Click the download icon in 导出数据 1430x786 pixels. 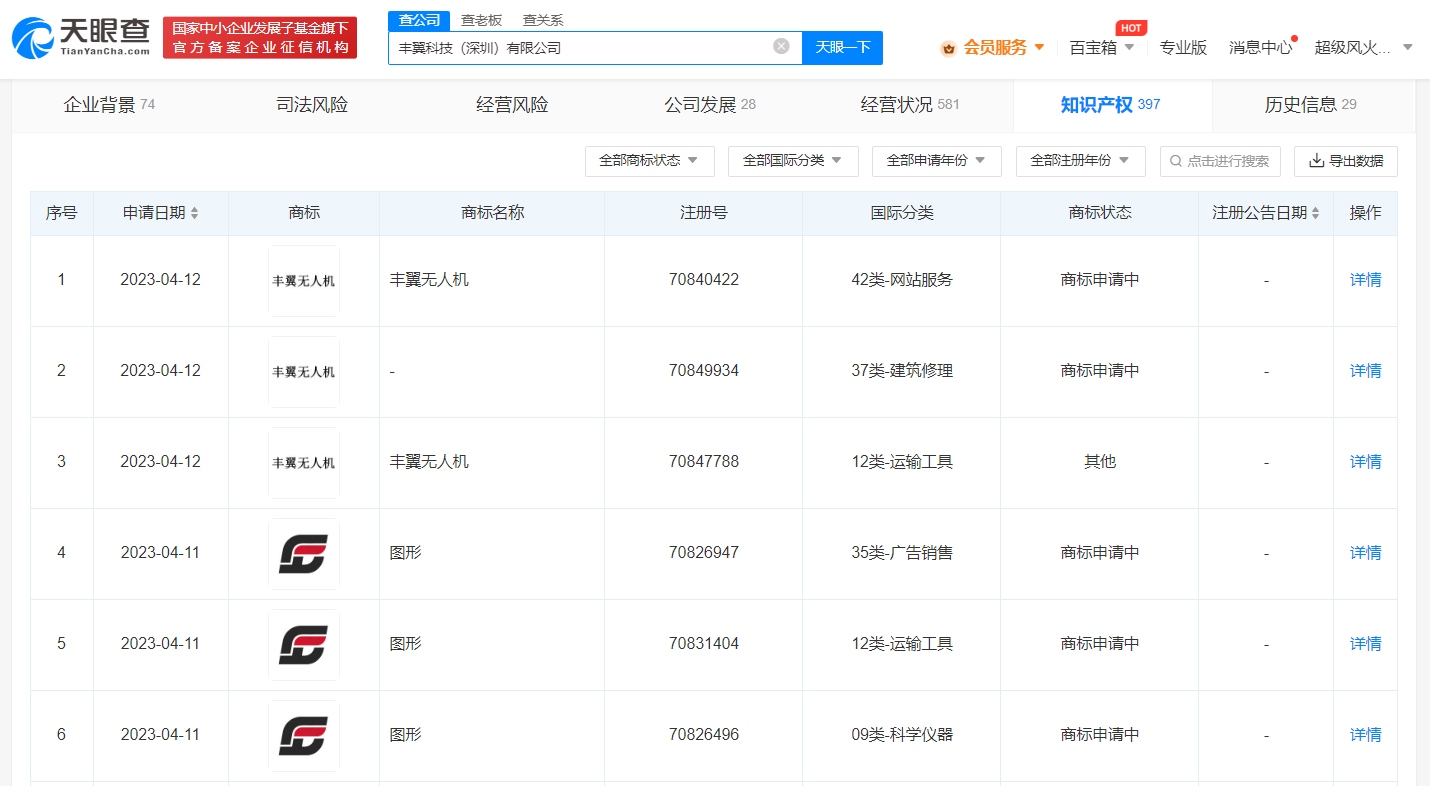click(x=1317, y=161)
